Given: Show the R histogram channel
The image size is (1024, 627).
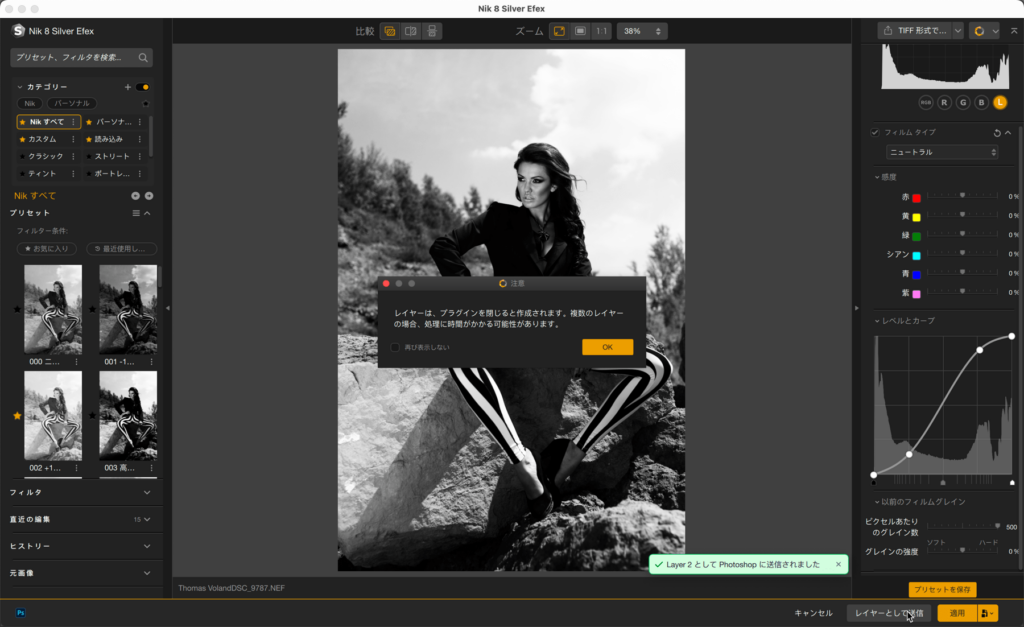Looking at the screenshot, I should (944, 103).
